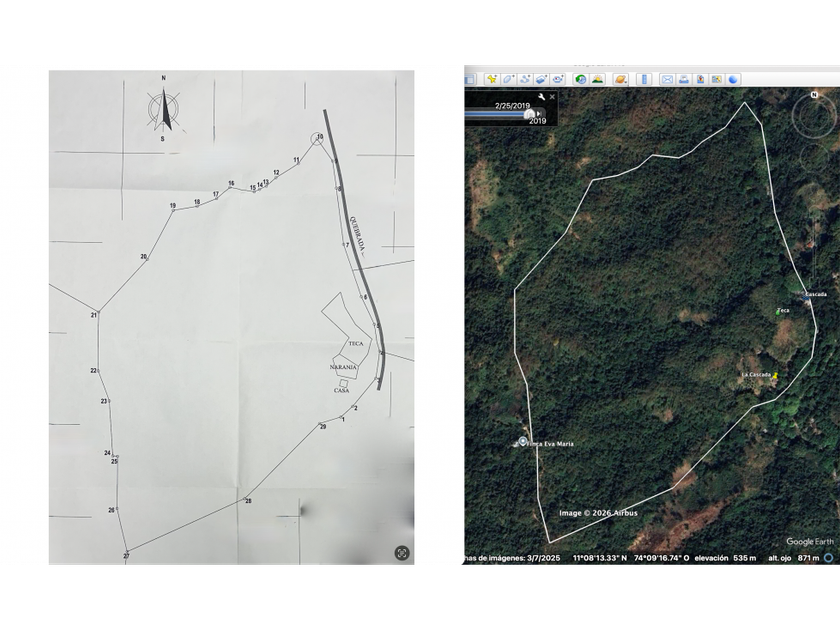Click the Print icon in toolbar
Screen dimensions: 840x630
683,79
